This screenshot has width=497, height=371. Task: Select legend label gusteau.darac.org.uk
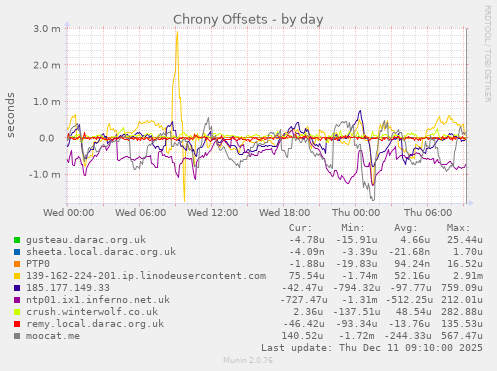pyautogui.click(x=86, y=240)
